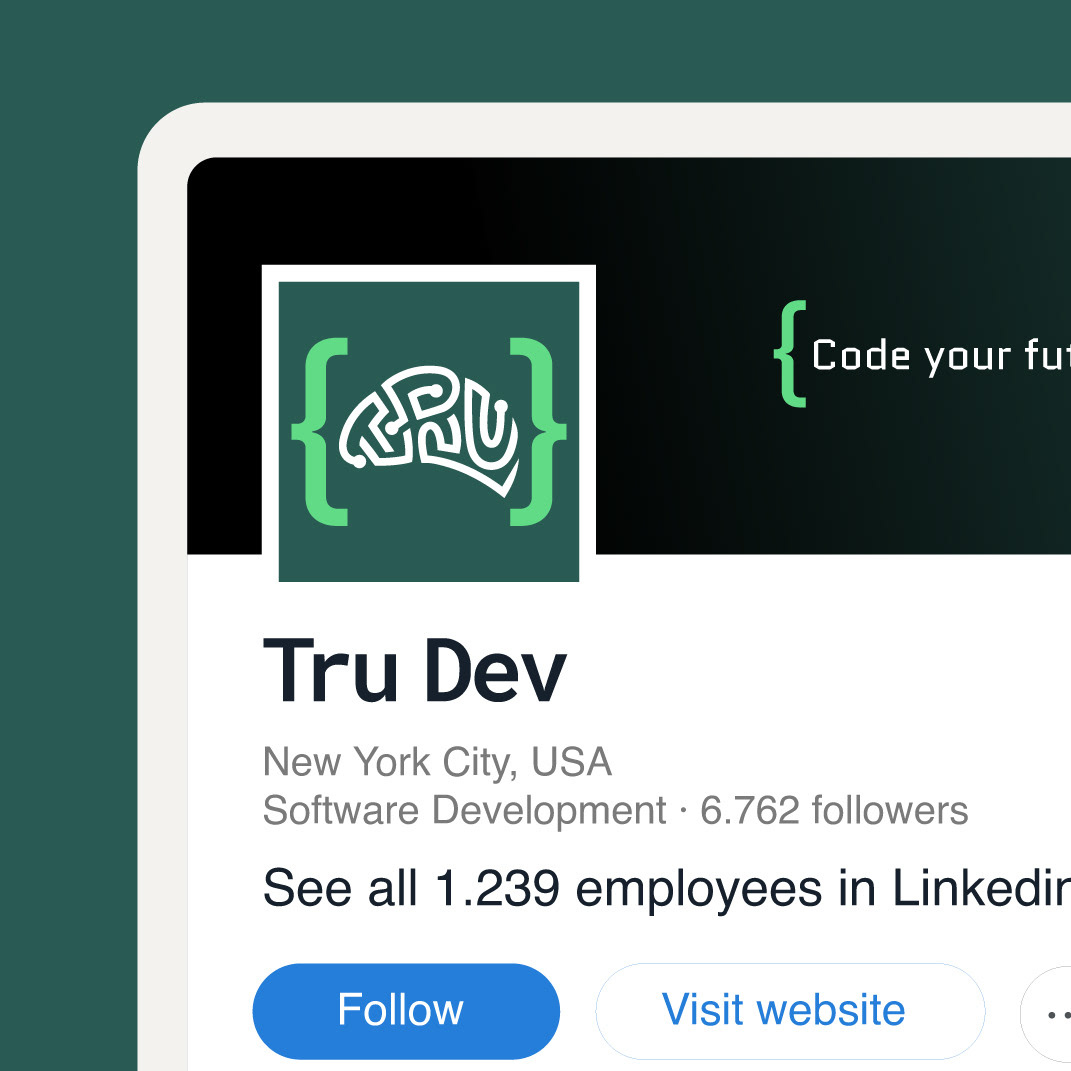Image resolution: width=1071 pixels, height=1071 pixels.
Task: Click the right green curly brace in logo
Action: 538,431
